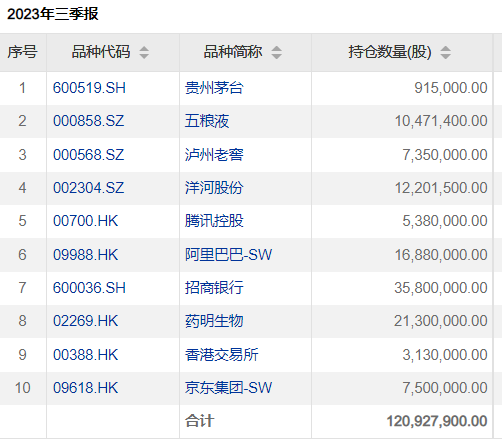The width and height of the screenshot is (502, 447).
Task: Open 京东集团-SW stock link
Action: click(228, 388)
